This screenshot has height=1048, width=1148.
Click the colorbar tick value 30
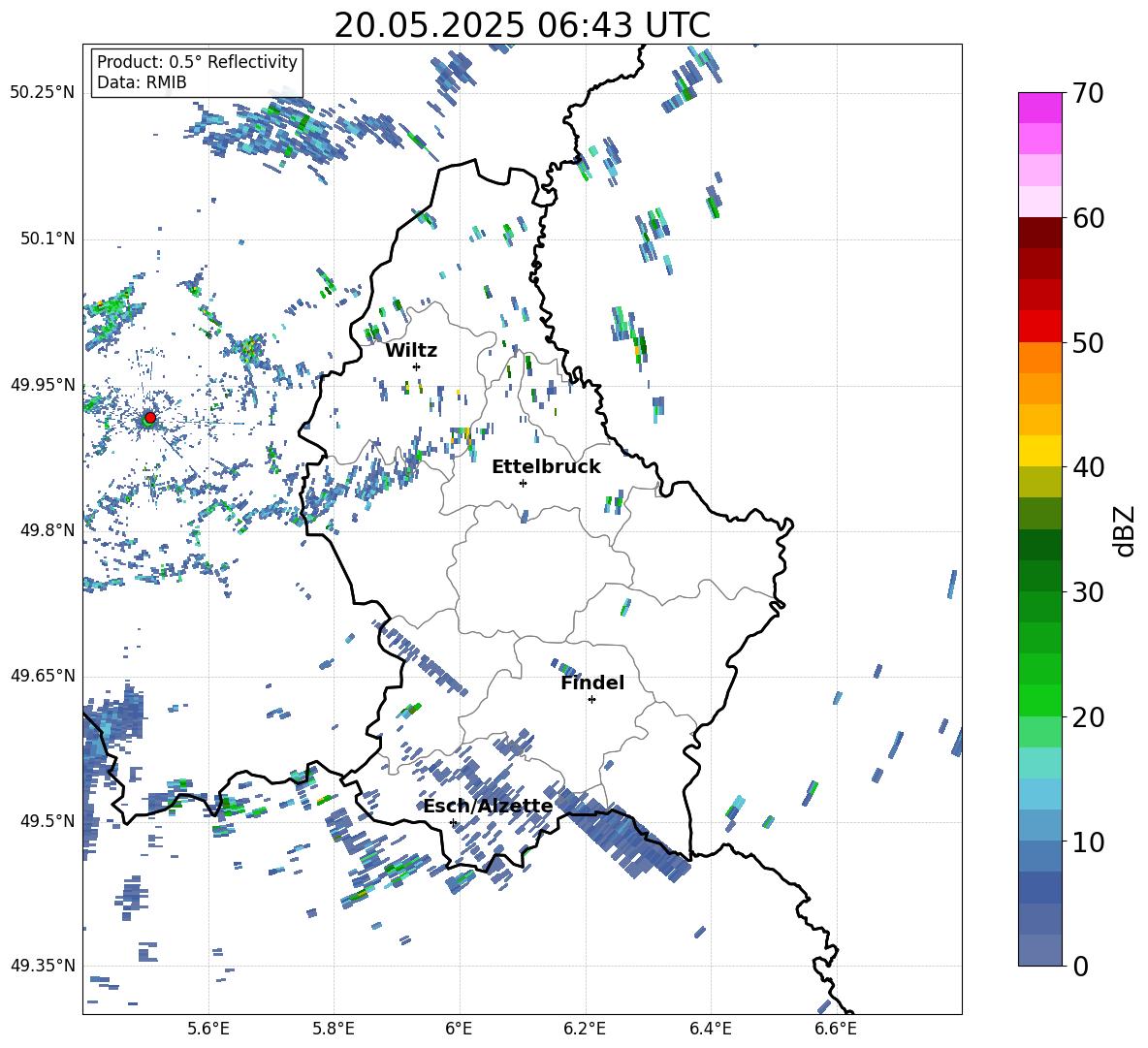click(1088, 592)
